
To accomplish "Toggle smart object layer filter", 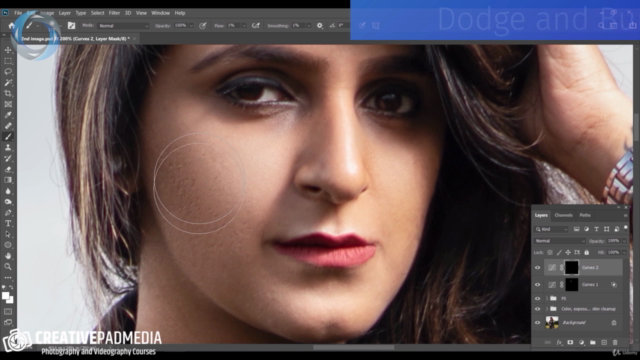I will (x=616, y=229).
